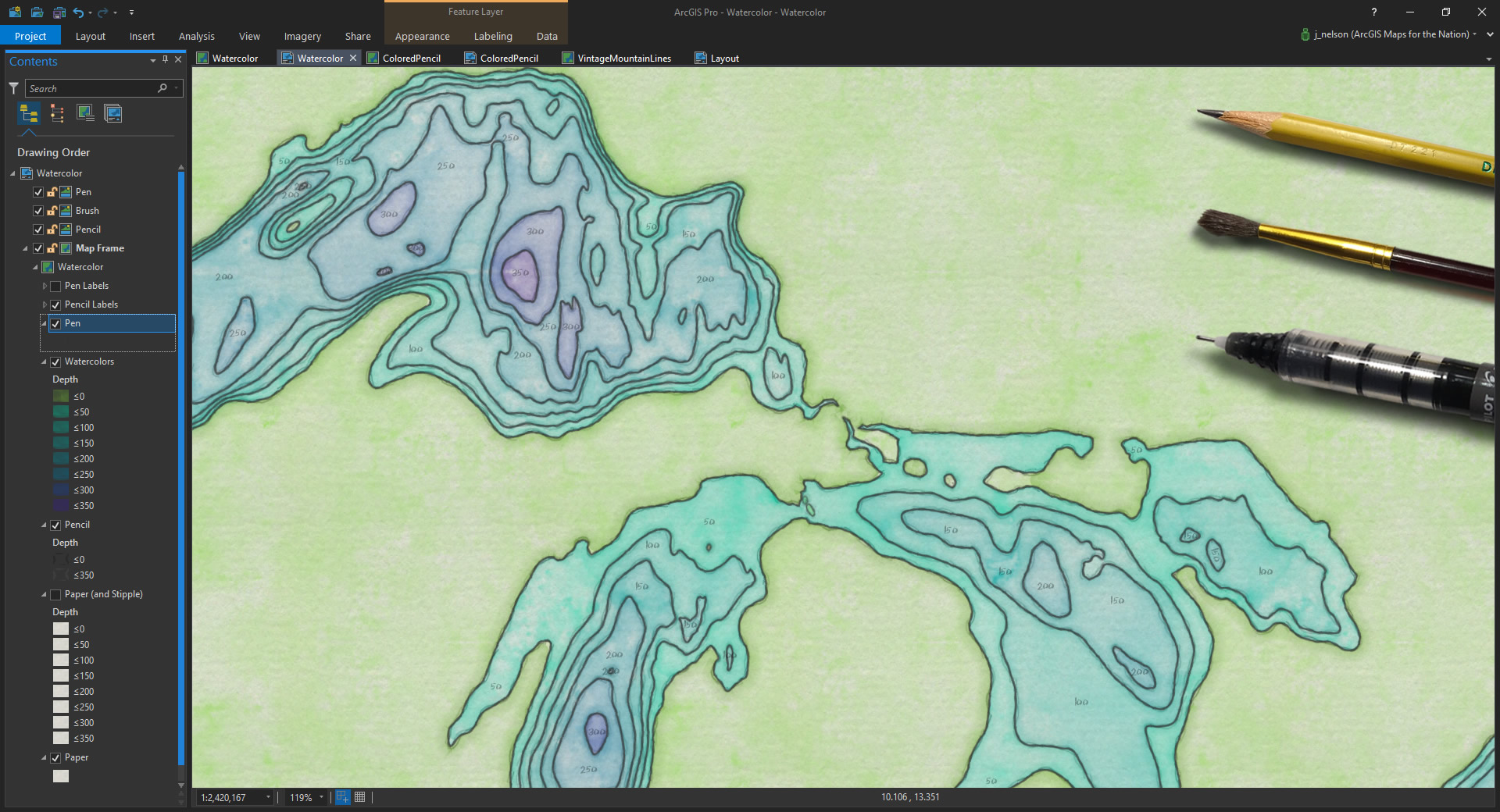Click the Save Project icon
Image resolution: width=1500 pixels, height=812 pixels.
[x=59, y=12]
